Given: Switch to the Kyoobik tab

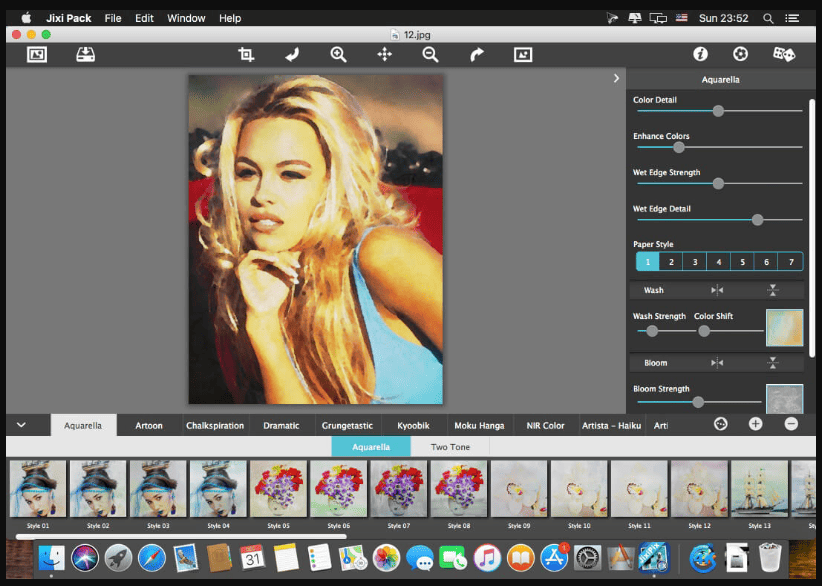Looking at the screenshot, I should click(x=413, y=425).
